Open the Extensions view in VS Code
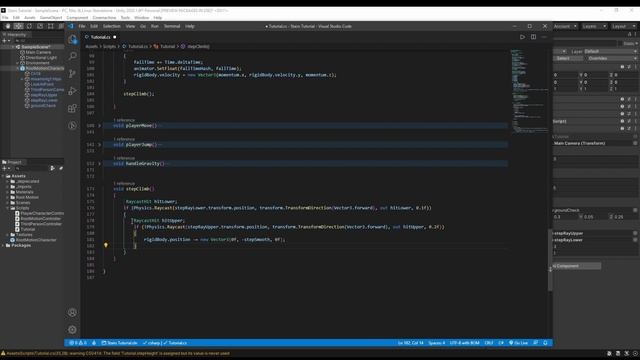The width and height of the screenshot is (640, 360). [x=72, y=108]
